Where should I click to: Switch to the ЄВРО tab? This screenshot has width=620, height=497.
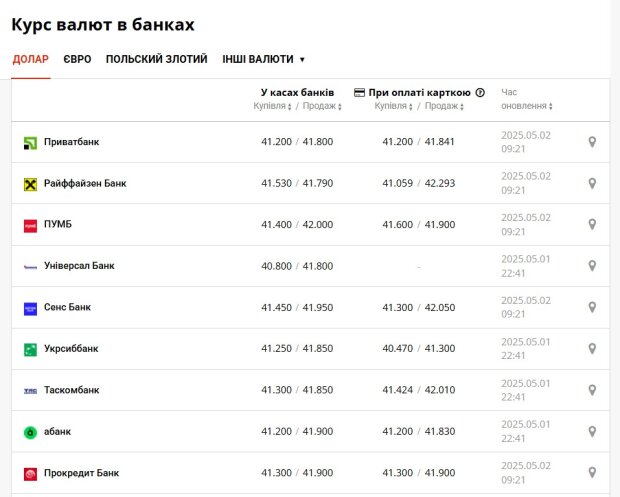point(77,59)
